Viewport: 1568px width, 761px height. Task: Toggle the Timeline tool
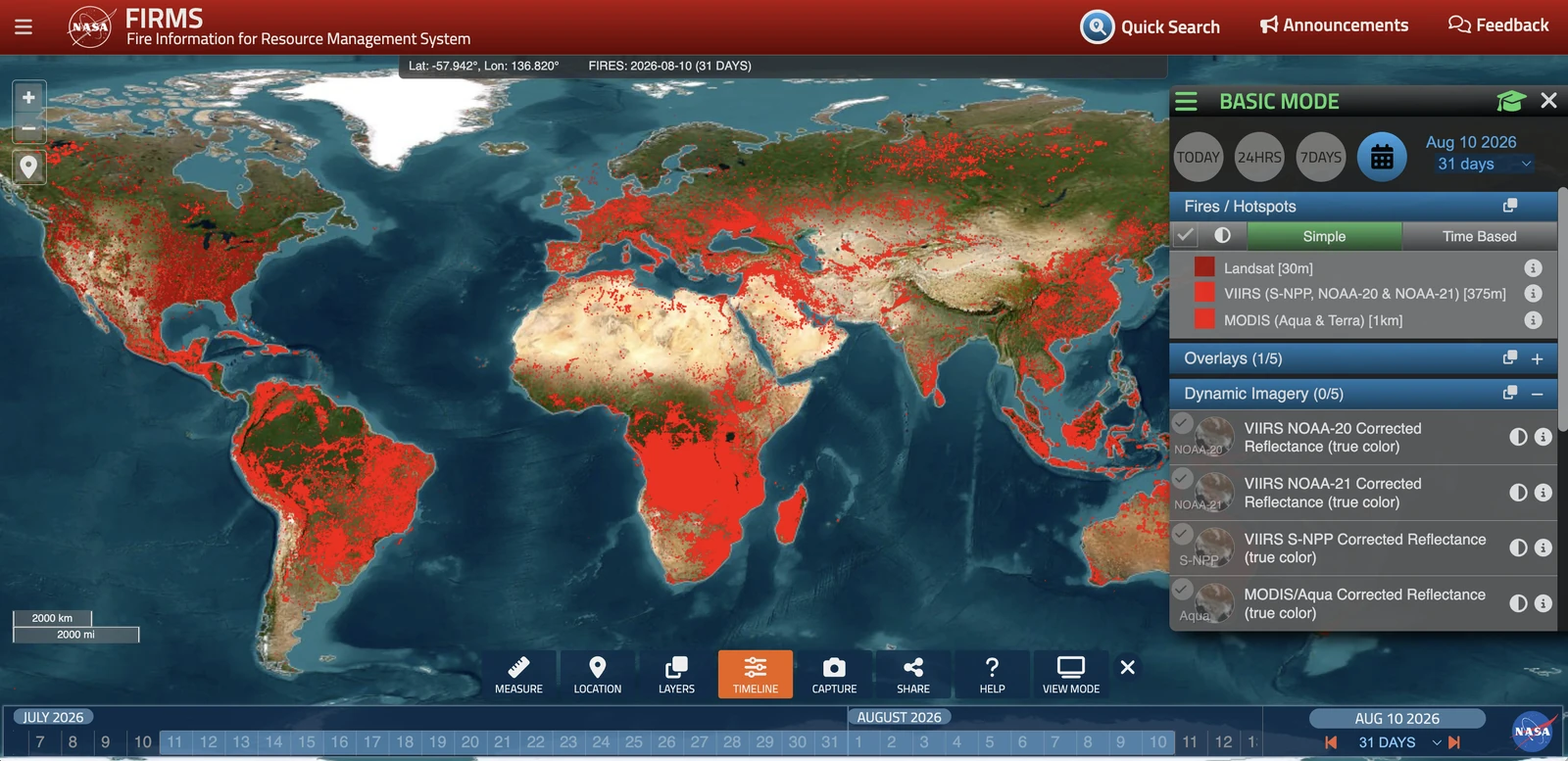point(756,675)
